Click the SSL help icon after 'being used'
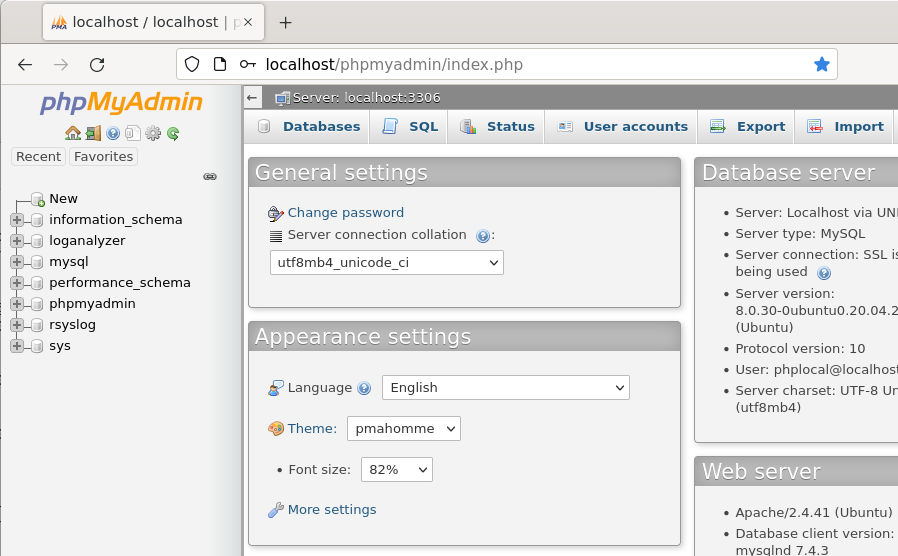This screenshot has width=898, height=556. [x=824, y=273]
